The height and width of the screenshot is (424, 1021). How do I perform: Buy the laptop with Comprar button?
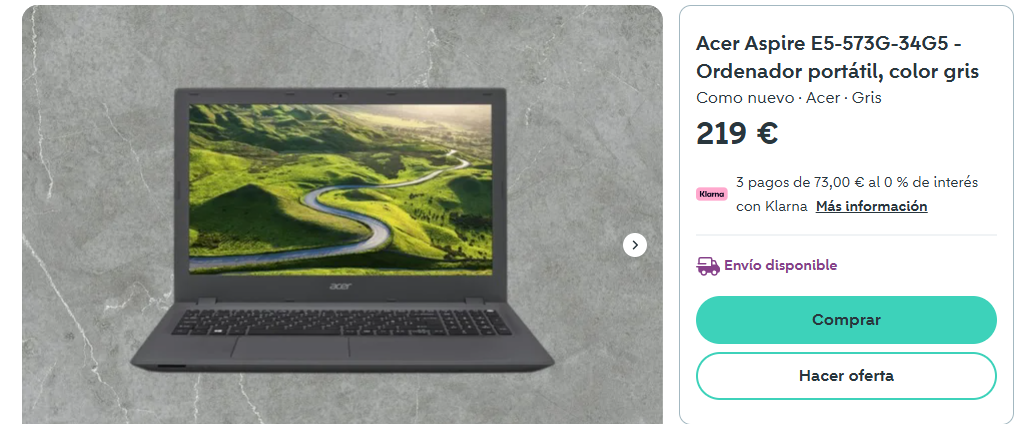pos(846,320)
